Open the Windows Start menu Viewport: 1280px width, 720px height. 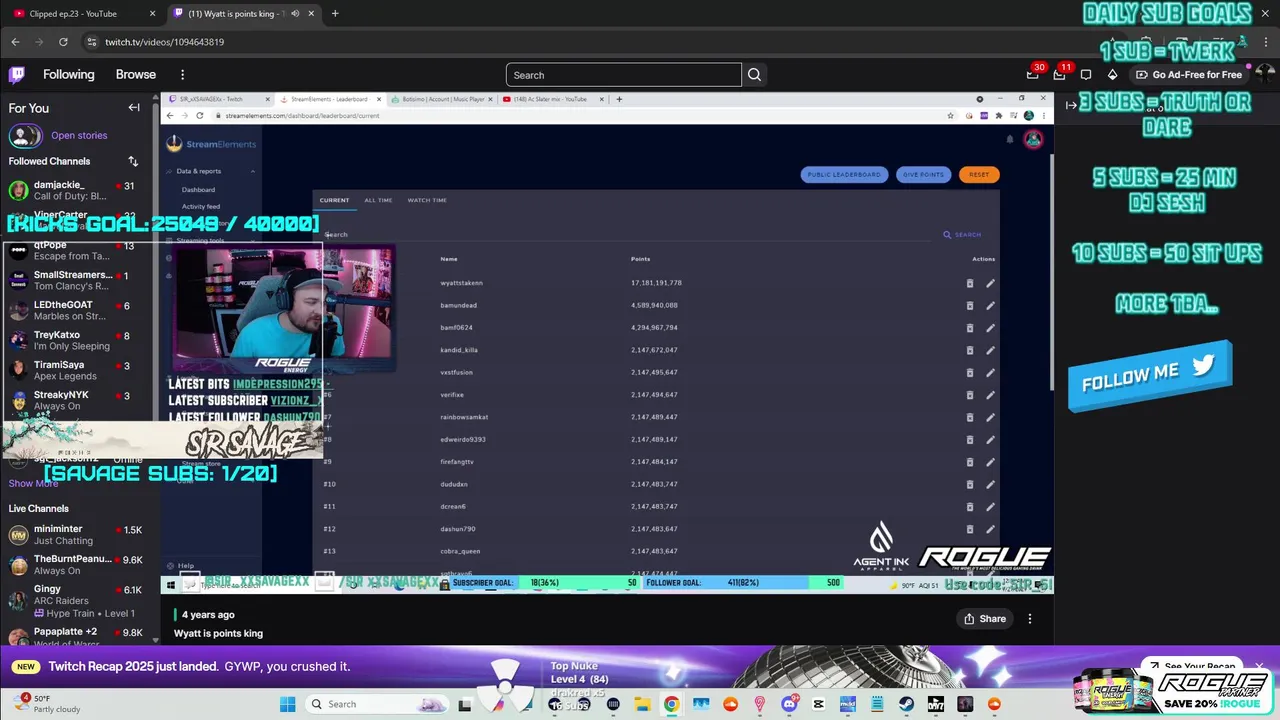click(288, 704)
